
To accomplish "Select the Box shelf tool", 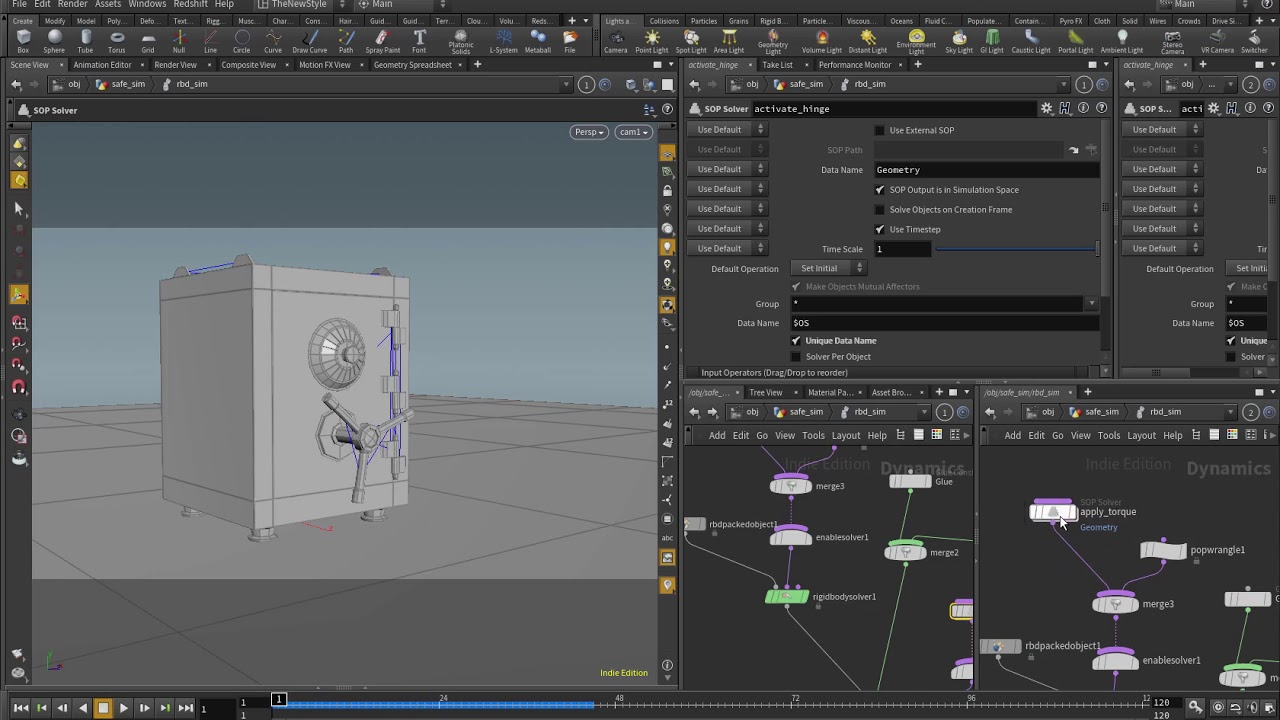I will tap(23, 41).
